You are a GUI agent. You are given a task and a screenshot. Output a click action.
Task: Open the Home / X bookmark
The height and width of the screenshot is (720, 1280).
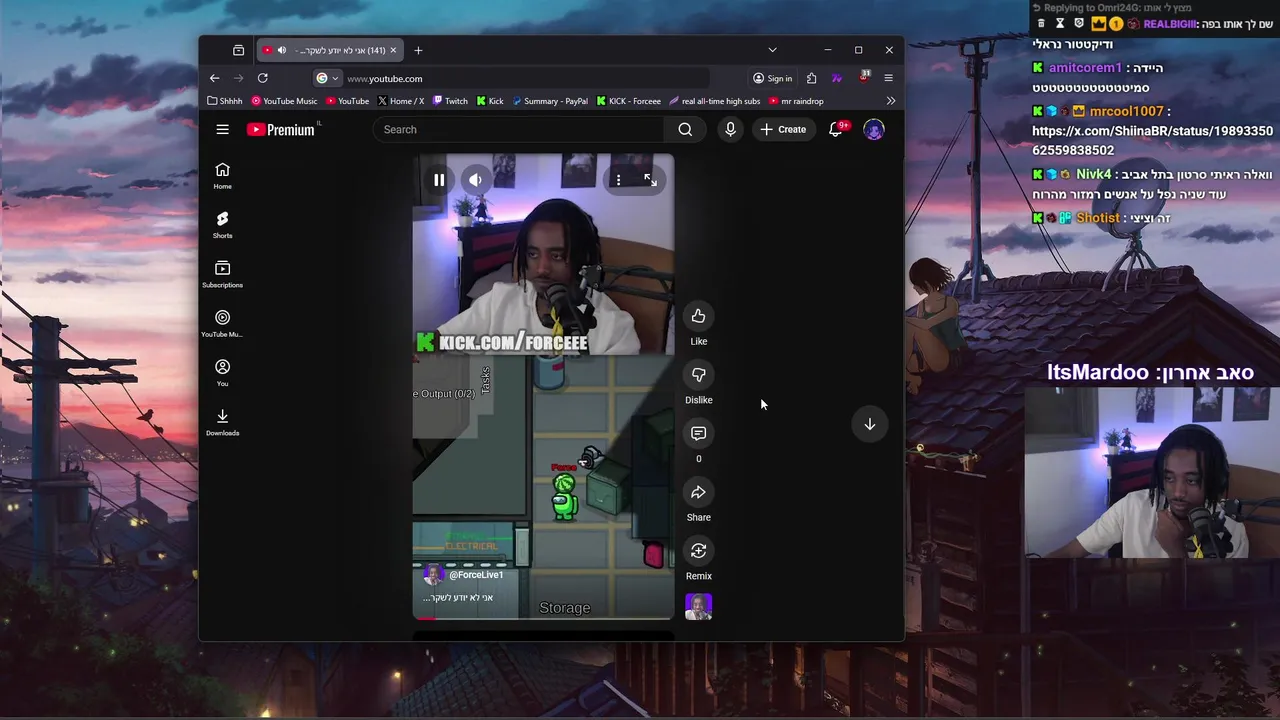401,101
